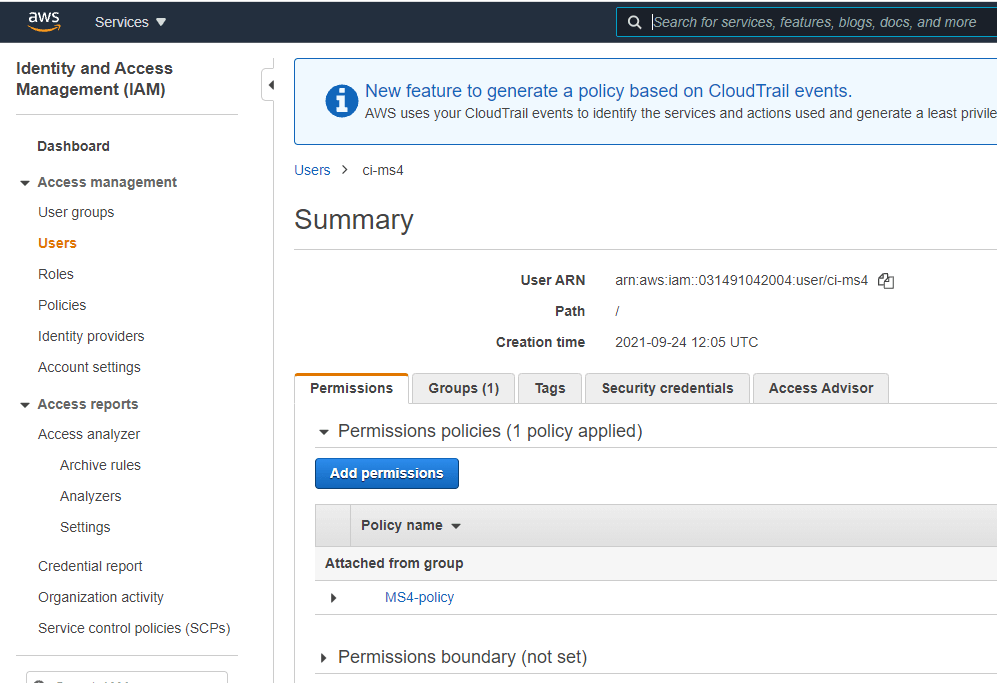
Task: Select Users in the sidebar
Action: (57, 243)
